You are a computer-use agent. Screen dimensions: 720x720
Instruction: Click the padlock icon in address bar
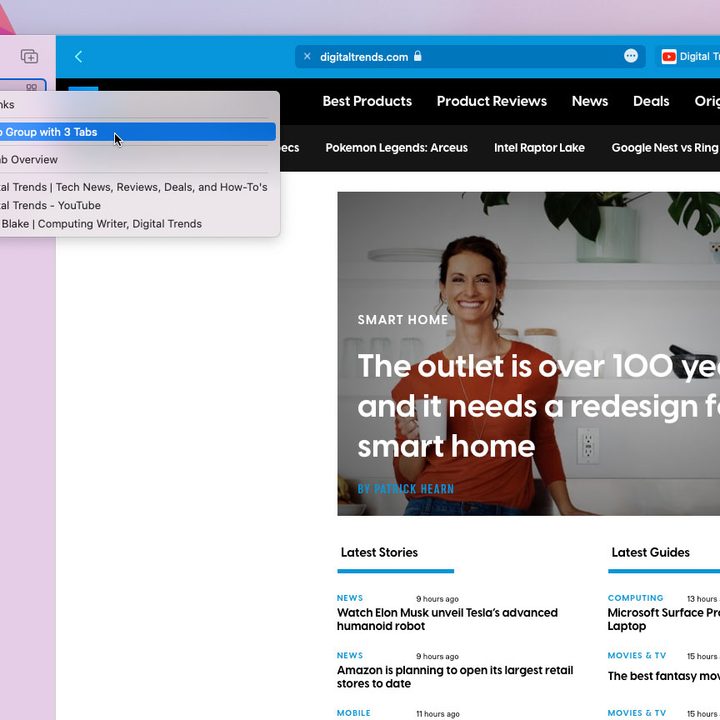tap(417, 56)
